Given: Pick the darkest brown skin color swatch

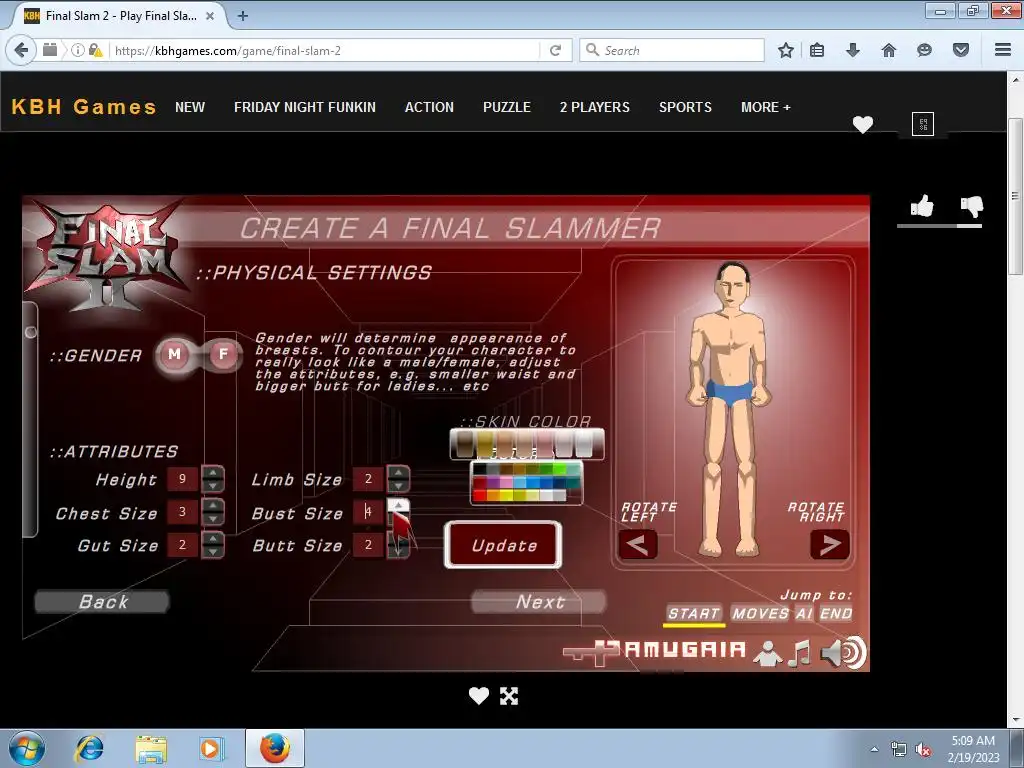Looking at the screenshot, I should point(464,444).
